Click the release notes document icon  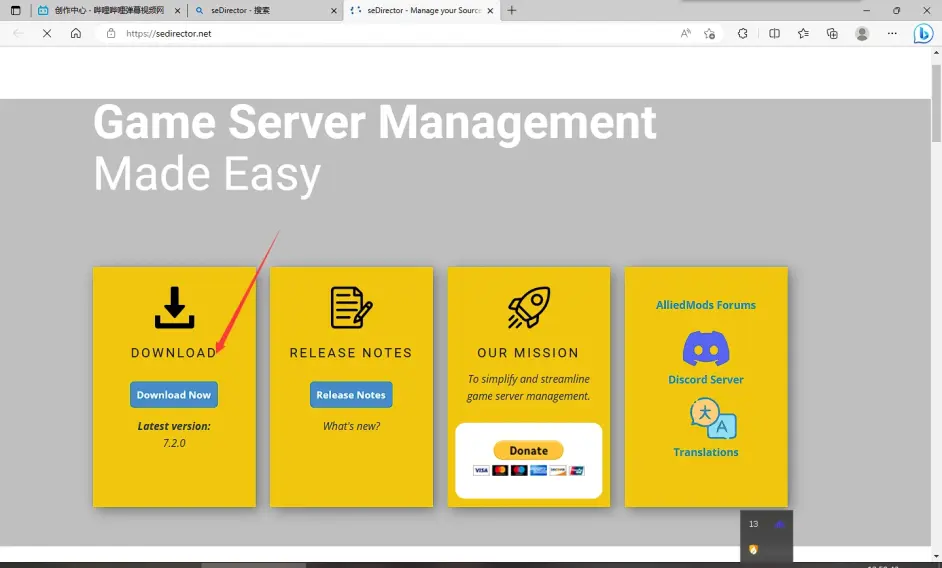point(351,308)
